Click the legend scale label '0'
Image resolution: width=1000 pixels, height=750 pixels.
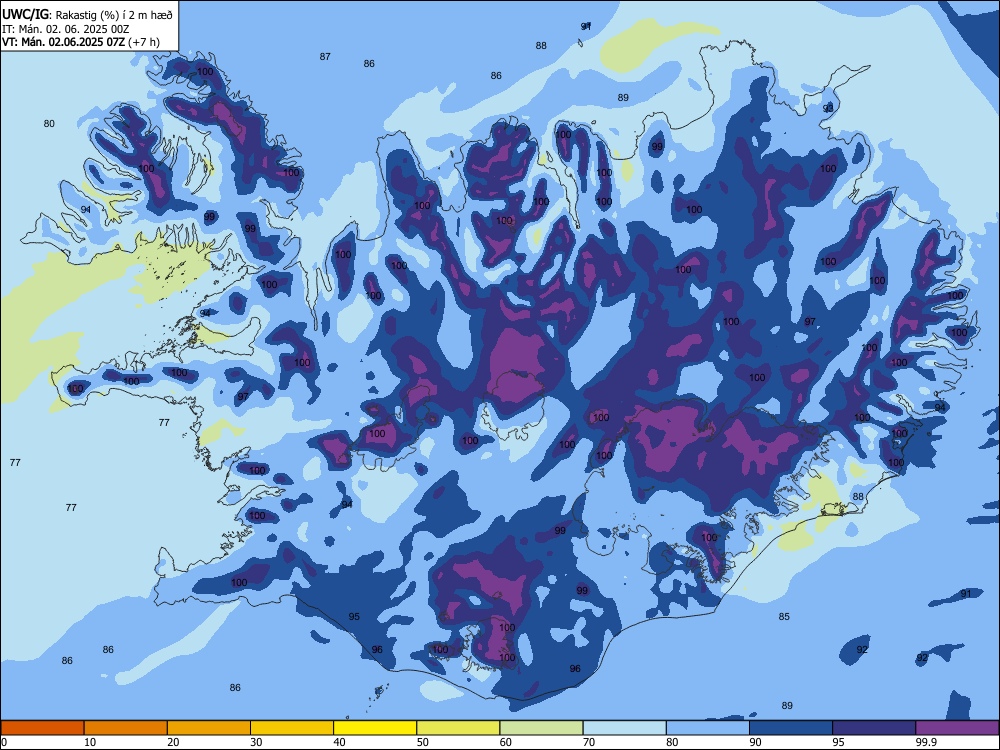[x=4, y=742]
